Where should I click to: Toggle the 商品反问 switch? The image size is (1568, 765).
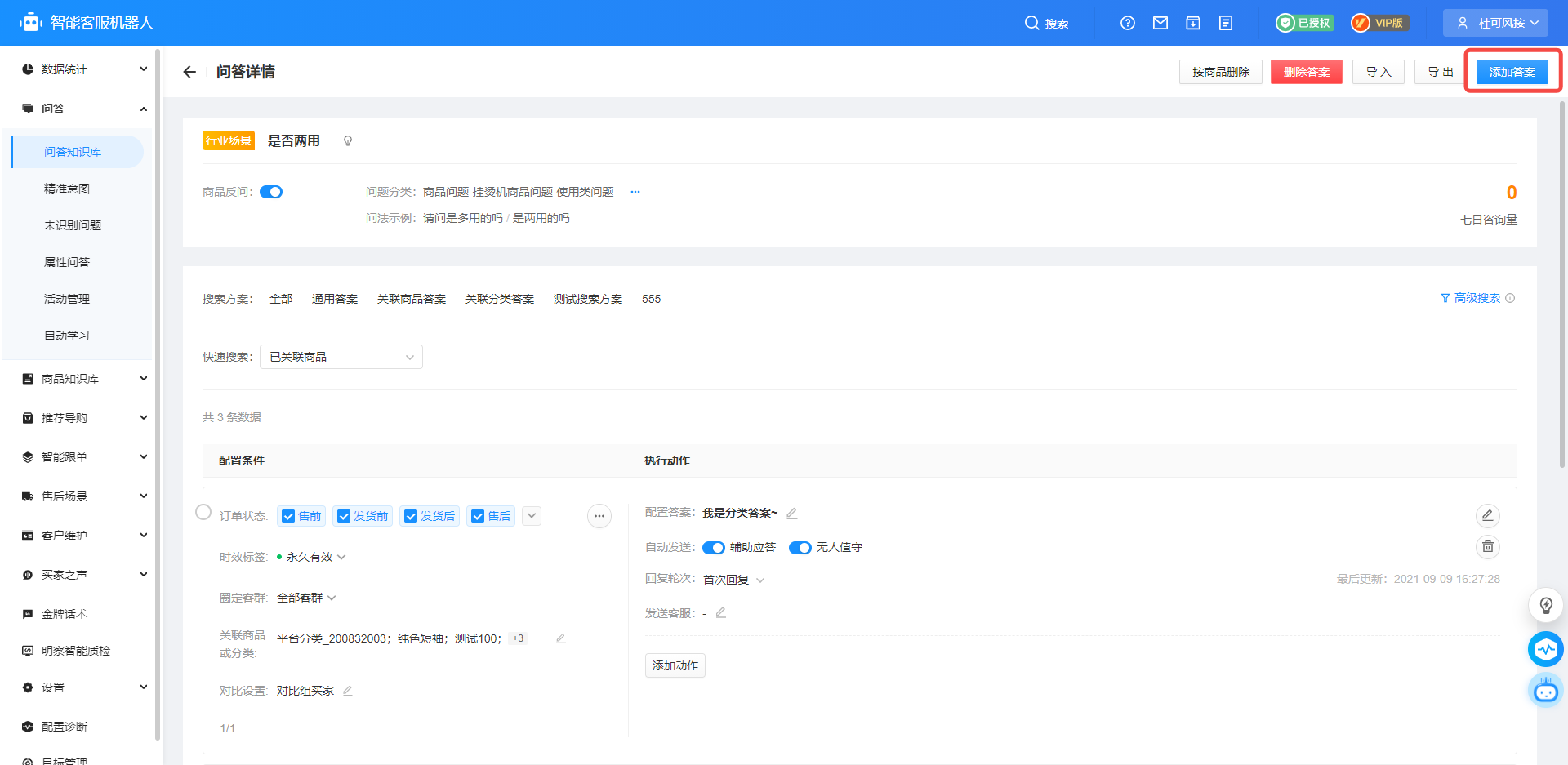(x=271, y=192)
